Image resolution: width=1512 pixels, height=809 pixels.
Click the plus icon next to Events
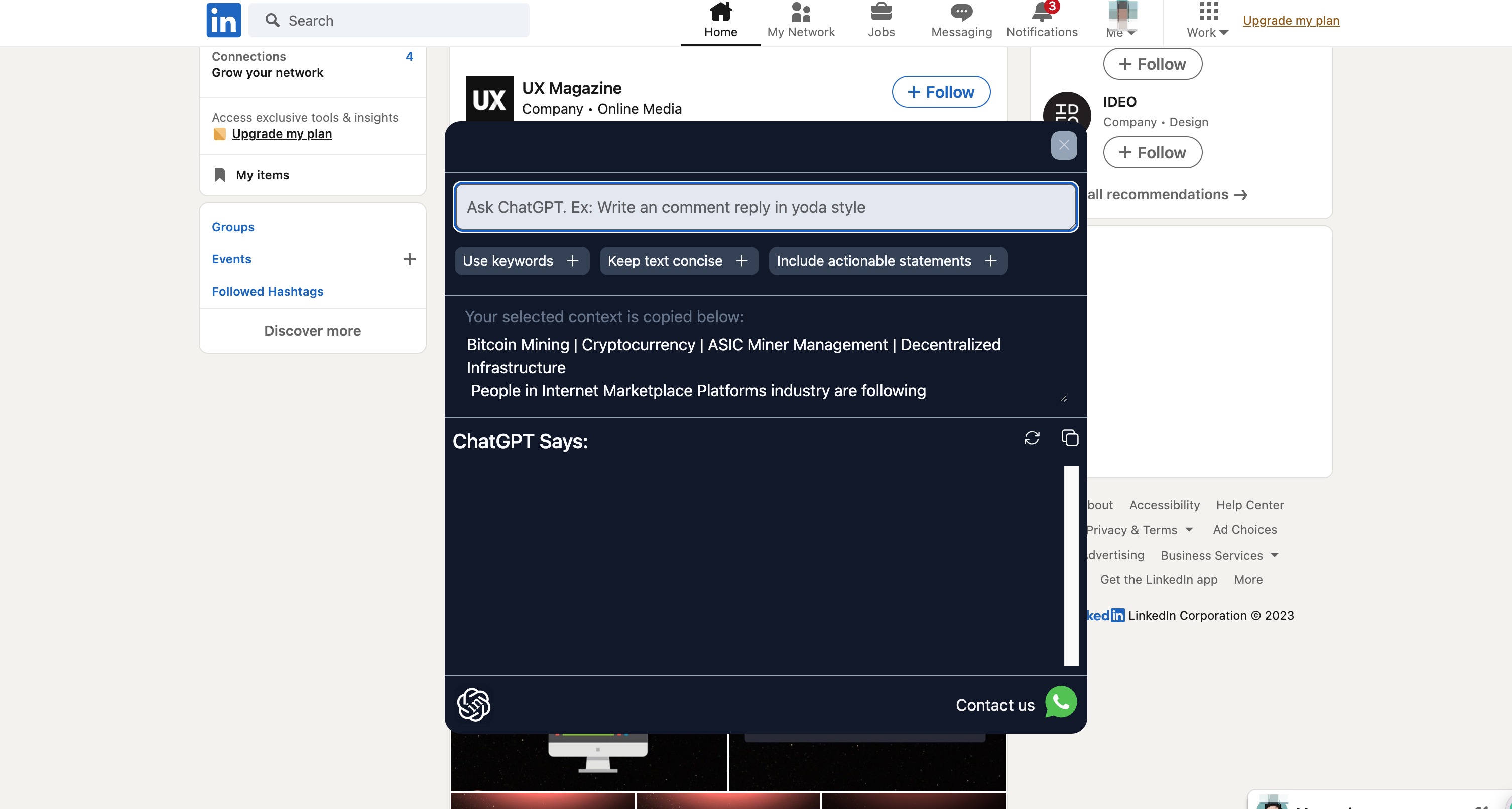409,259
